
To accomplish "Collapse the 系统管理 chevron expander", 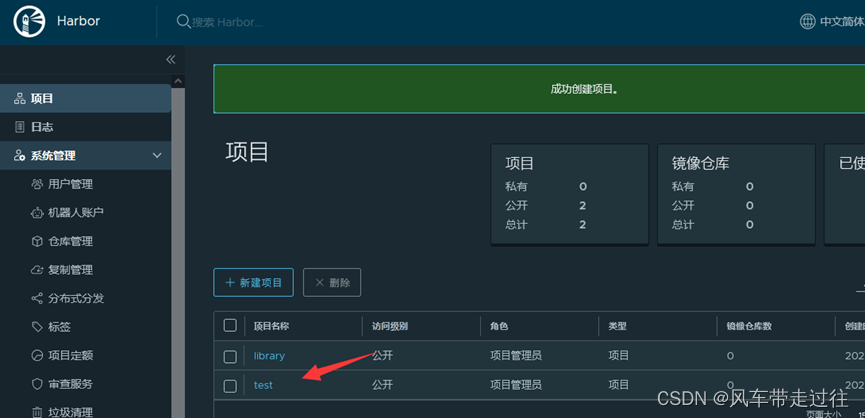I will tap(157, 156).
